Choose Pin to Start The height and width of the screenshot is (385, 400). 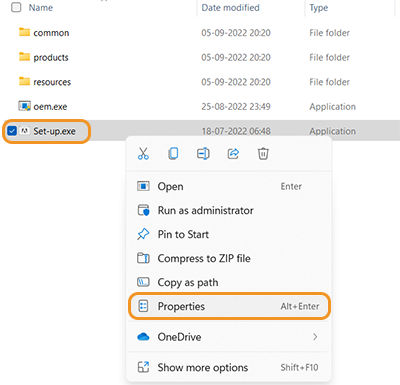pos(229,234)
